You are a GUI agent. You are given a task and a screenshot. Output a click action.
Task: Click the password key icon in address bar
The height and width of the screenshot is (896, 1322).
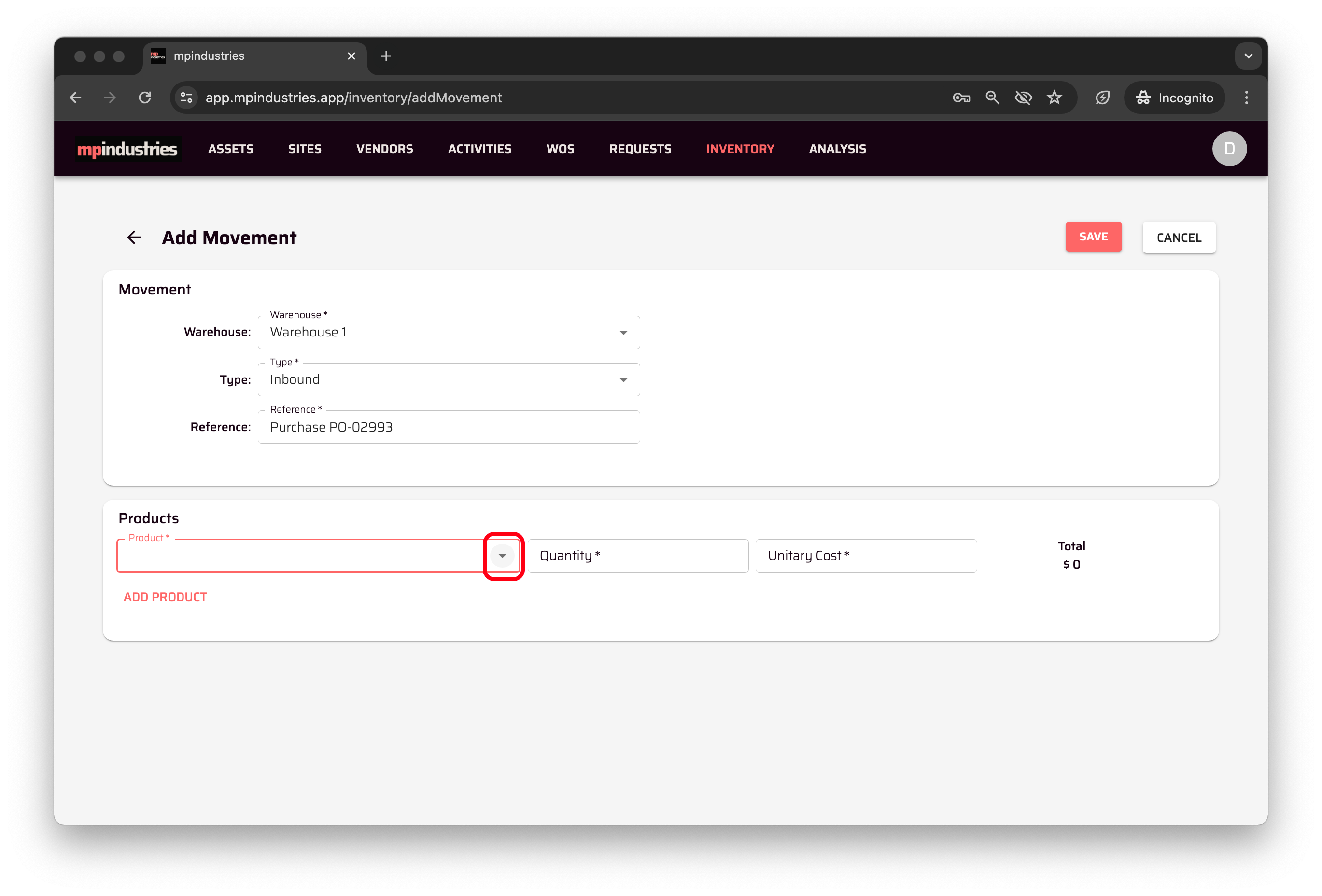click(x=961, y=98)
